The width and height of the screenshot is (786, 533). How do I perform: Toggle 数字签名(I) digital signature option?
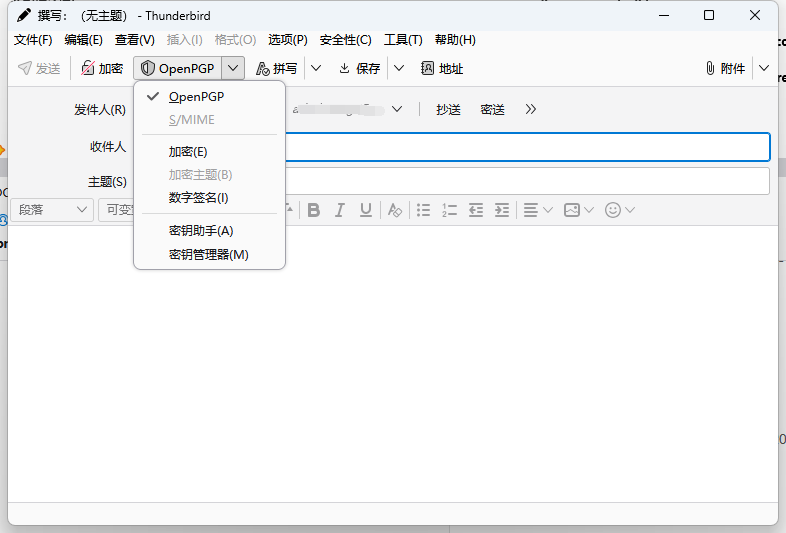point(198,197)
